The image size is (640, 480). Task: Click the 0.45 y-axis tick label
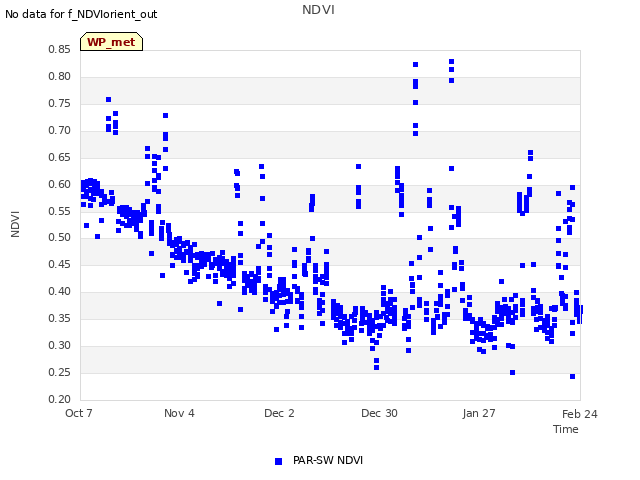pyautogui.click(x=60, y=264)
